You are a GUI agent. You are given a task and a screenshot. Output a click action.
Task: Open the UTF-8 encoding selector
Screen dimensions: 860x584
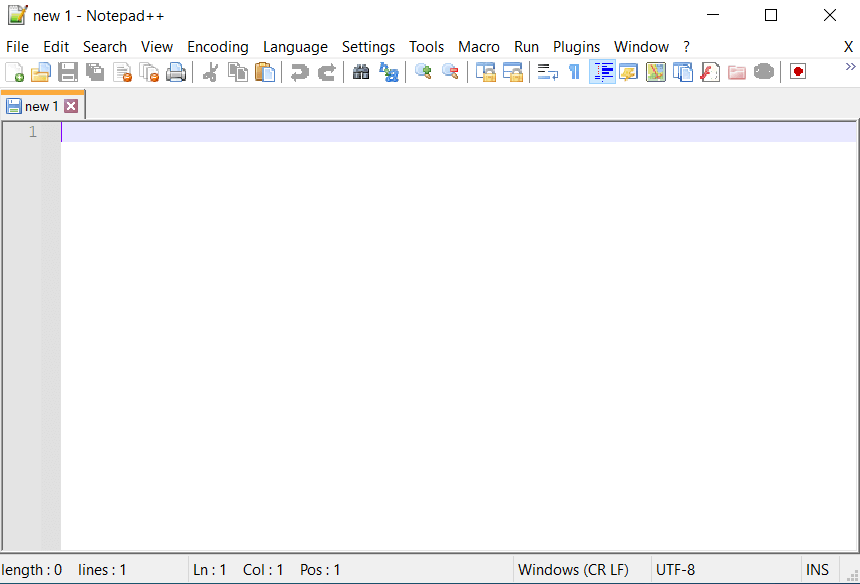click(x=675, y=570)
